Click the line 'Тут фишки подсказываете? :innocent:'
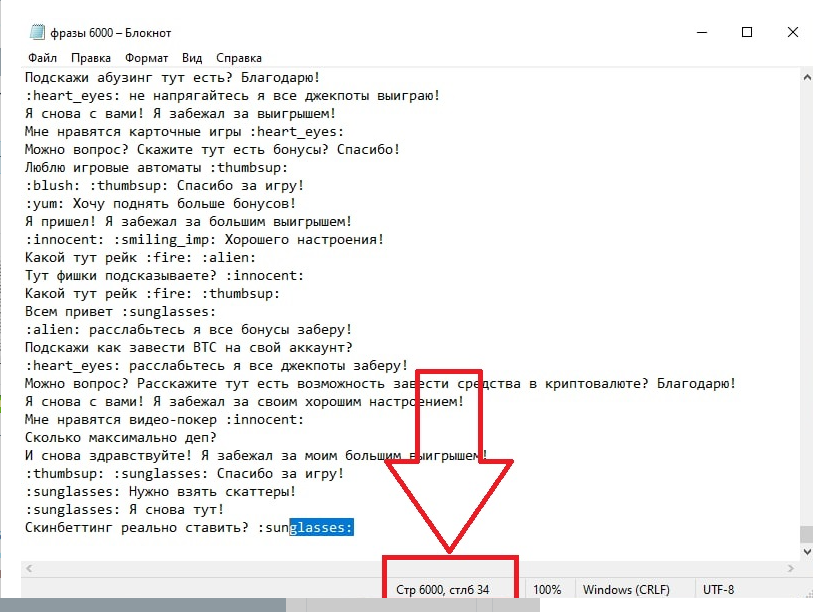Image resolution: width=813 pixels, height=612 pixels. 164,275
